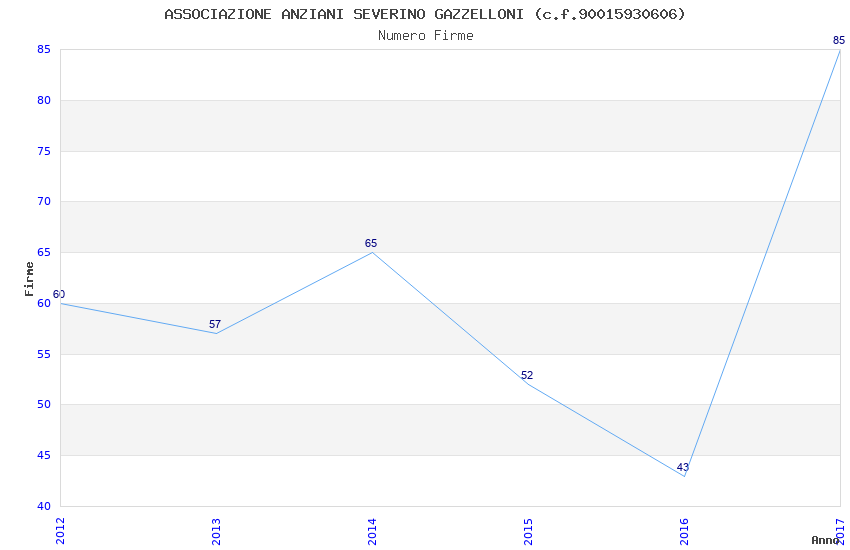Select the data label 65 for 2014
850x550 pixels.
(x=371, y=243)
